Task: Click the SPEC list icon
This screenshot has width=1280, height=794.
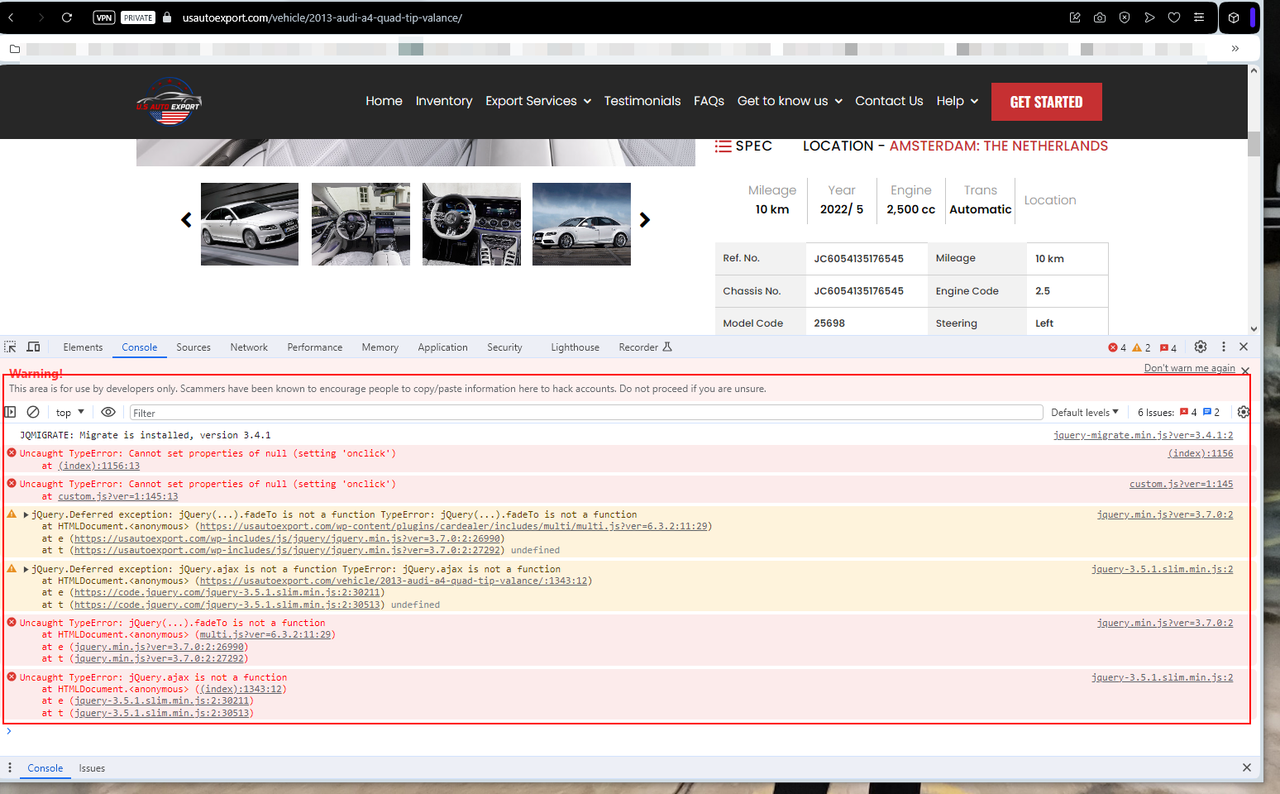Action: coord(722,146)
